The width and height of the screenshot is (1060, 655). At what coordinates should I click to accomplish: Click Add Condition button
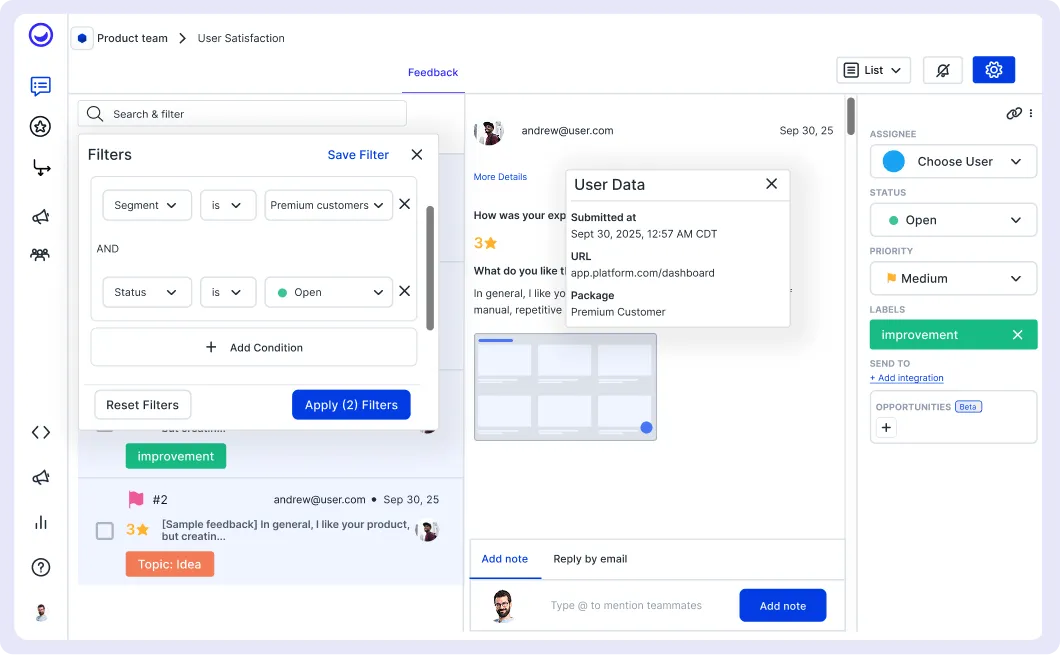(254, 347)
